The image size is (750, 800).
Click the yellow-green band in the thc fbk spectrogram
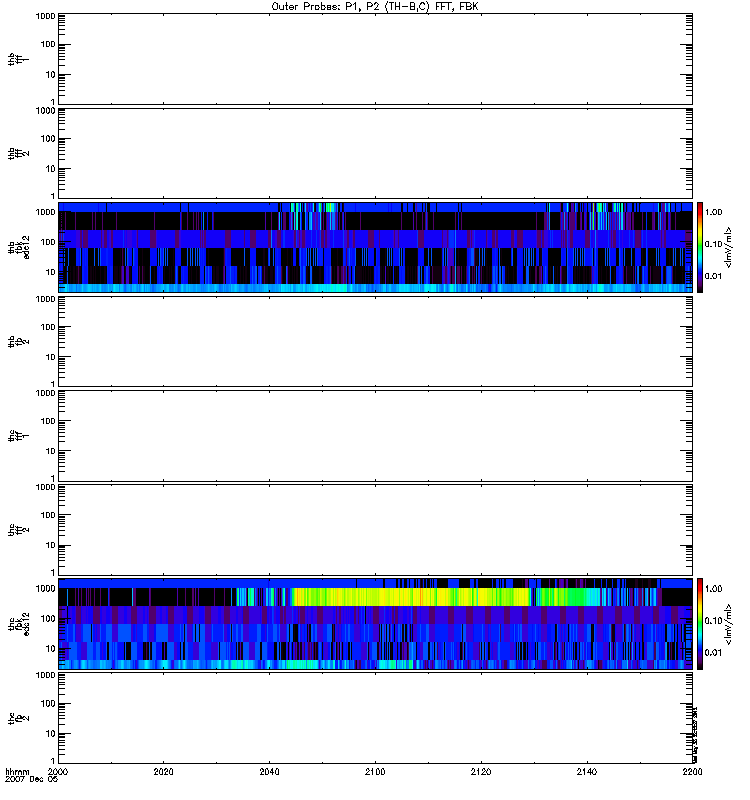tap(411, 597)
